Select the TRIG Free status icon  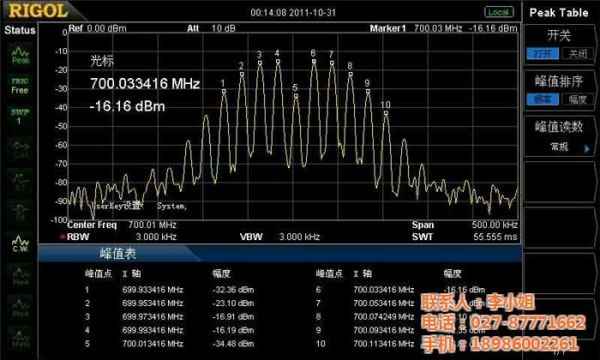(x=20, y=86)
